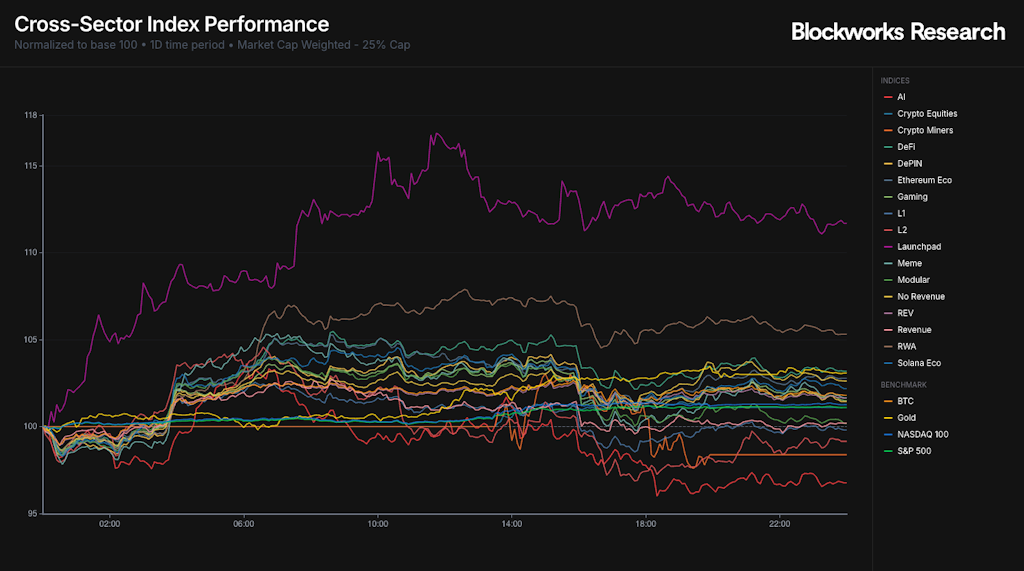Show or hide the BTC benchmark
1024x571 pixels.
[x=905, y=401]
